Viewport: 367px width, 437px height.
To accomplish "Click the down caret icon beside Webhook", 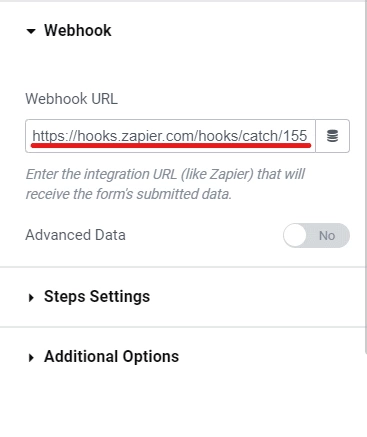I will point(31,31).
